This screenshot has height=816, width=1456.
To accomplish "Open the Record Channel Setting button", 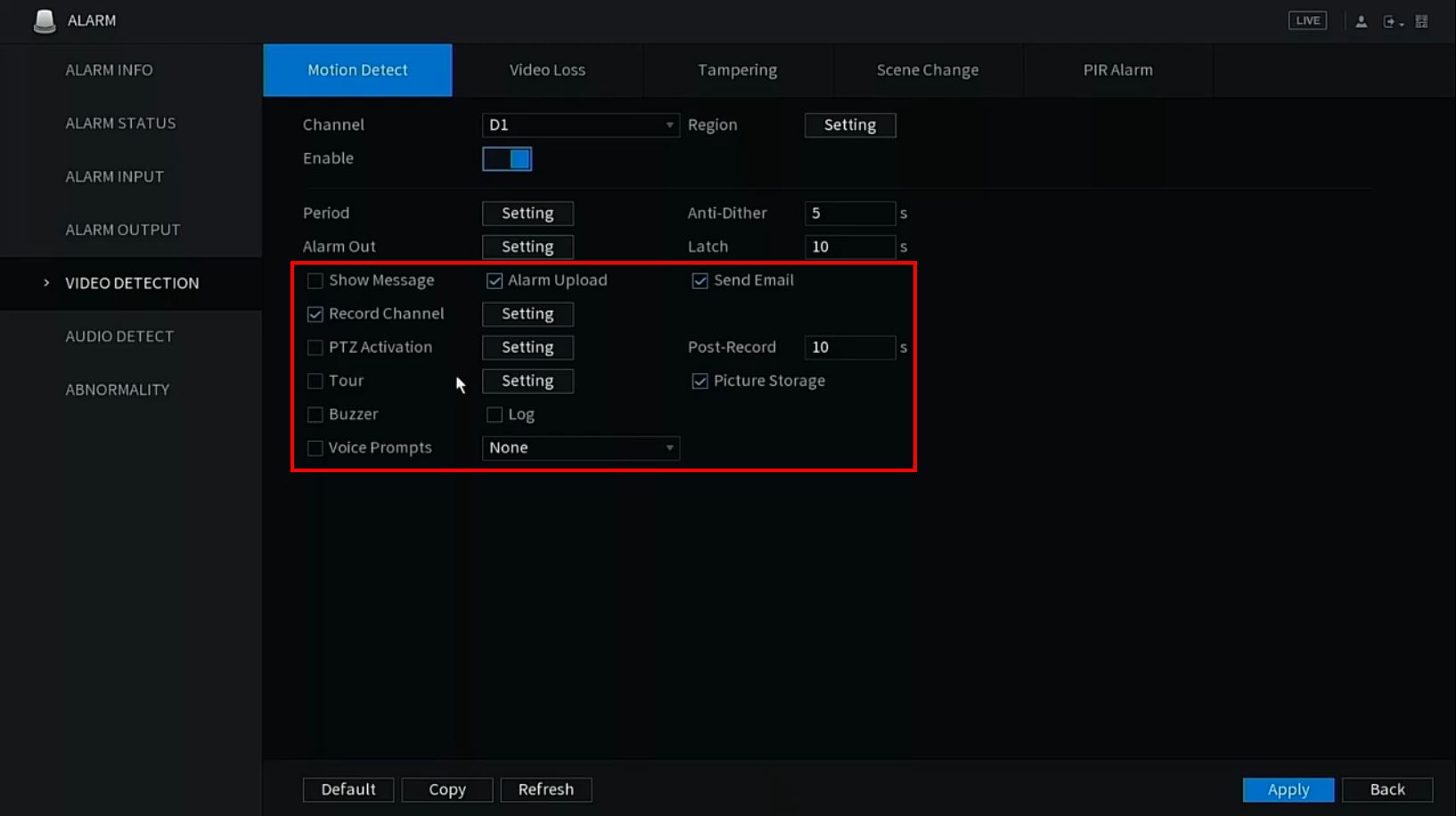I will pos(528,314).
